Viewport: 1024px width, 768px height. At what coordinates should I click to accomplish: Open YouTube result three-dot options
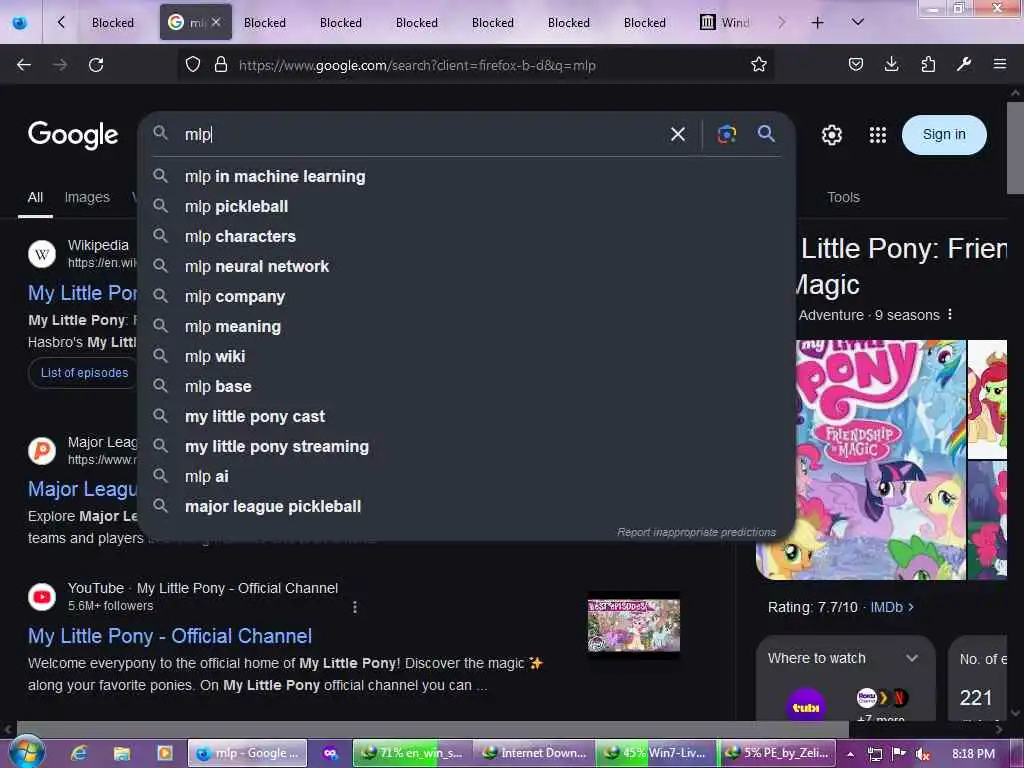tap(355, 607)
